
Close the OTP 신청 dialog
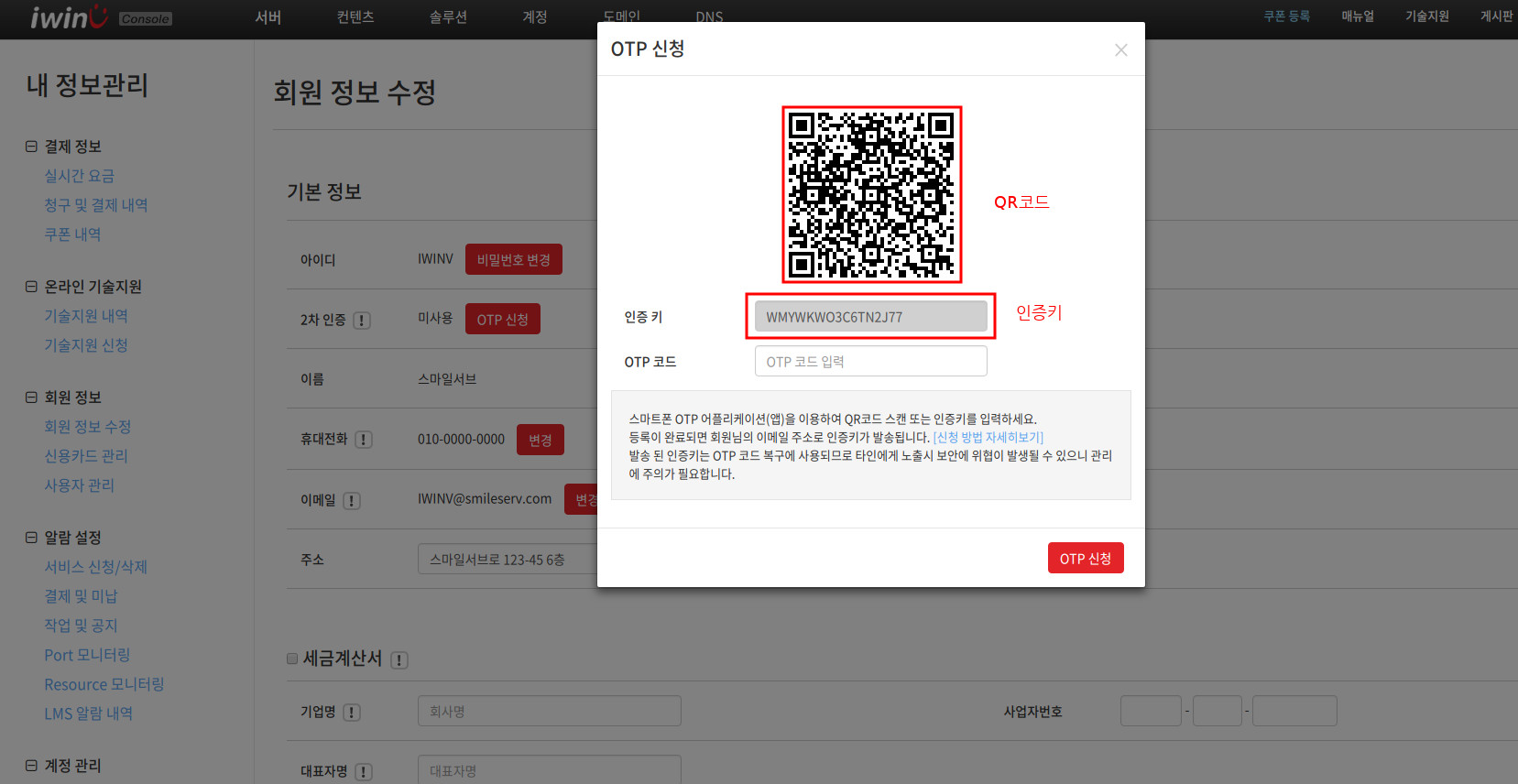1120,50
